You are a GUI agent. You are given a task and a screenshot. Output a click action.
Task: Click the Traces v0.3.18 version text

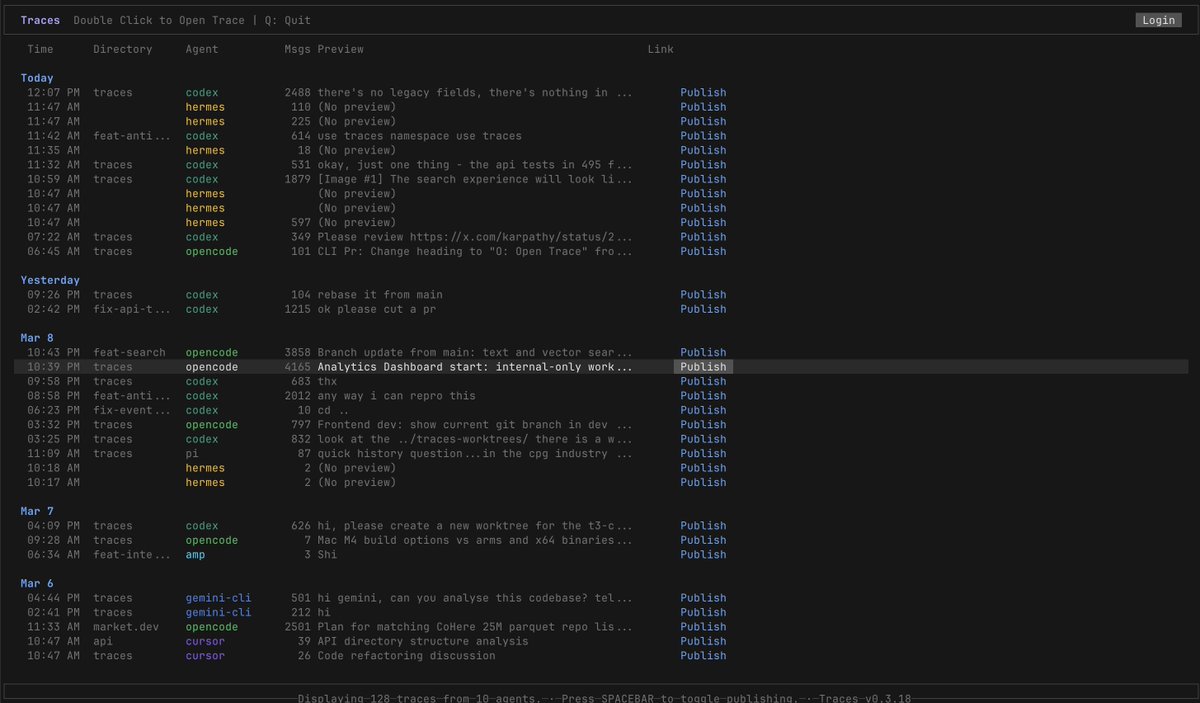click(865, 698)
